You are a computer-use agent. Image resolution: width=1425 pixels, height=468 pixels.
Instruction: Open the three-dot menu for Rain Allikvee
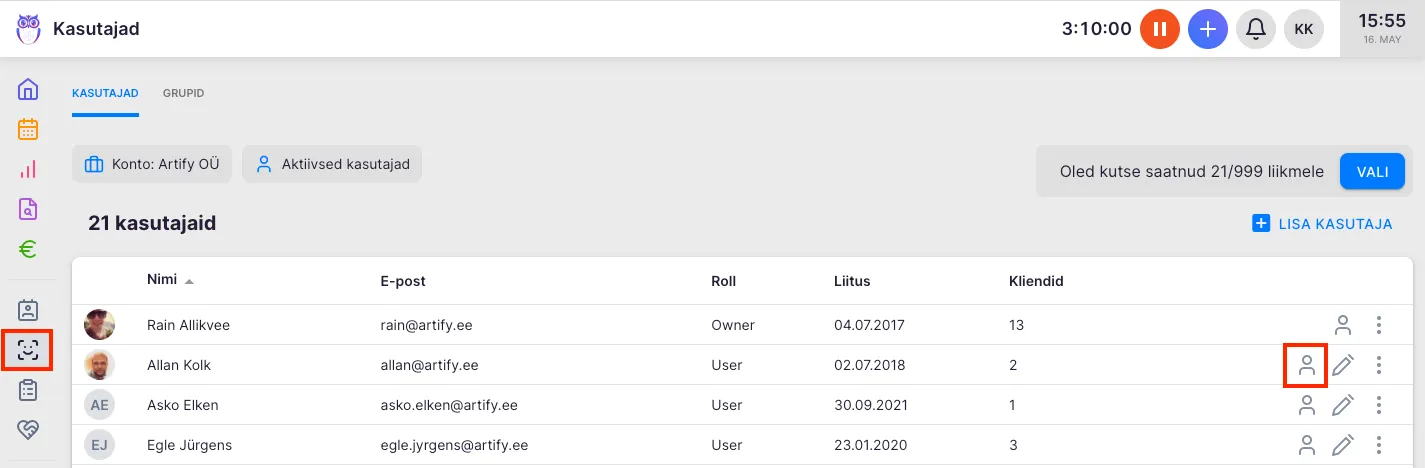coord(1379,325)
